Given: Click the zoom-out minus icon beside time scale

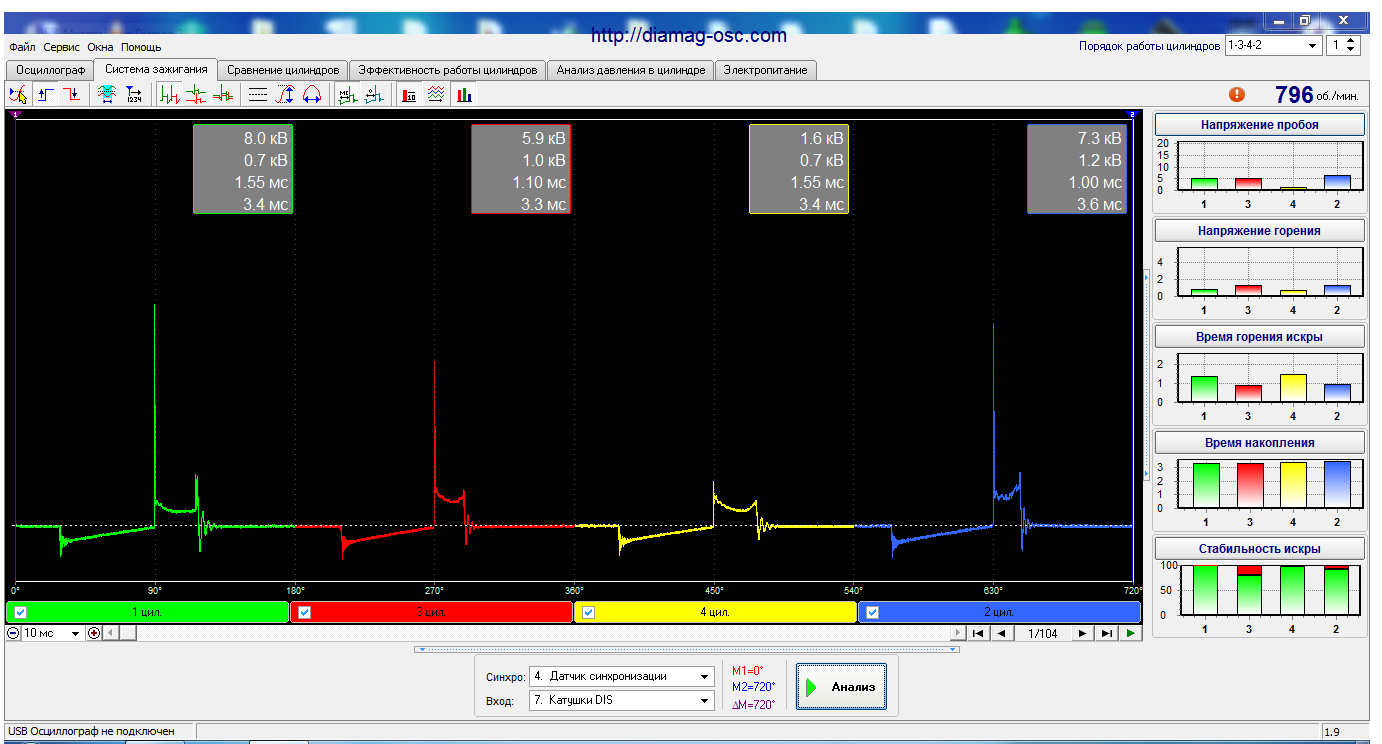Looking at the screenshot, I should point(13,633).
